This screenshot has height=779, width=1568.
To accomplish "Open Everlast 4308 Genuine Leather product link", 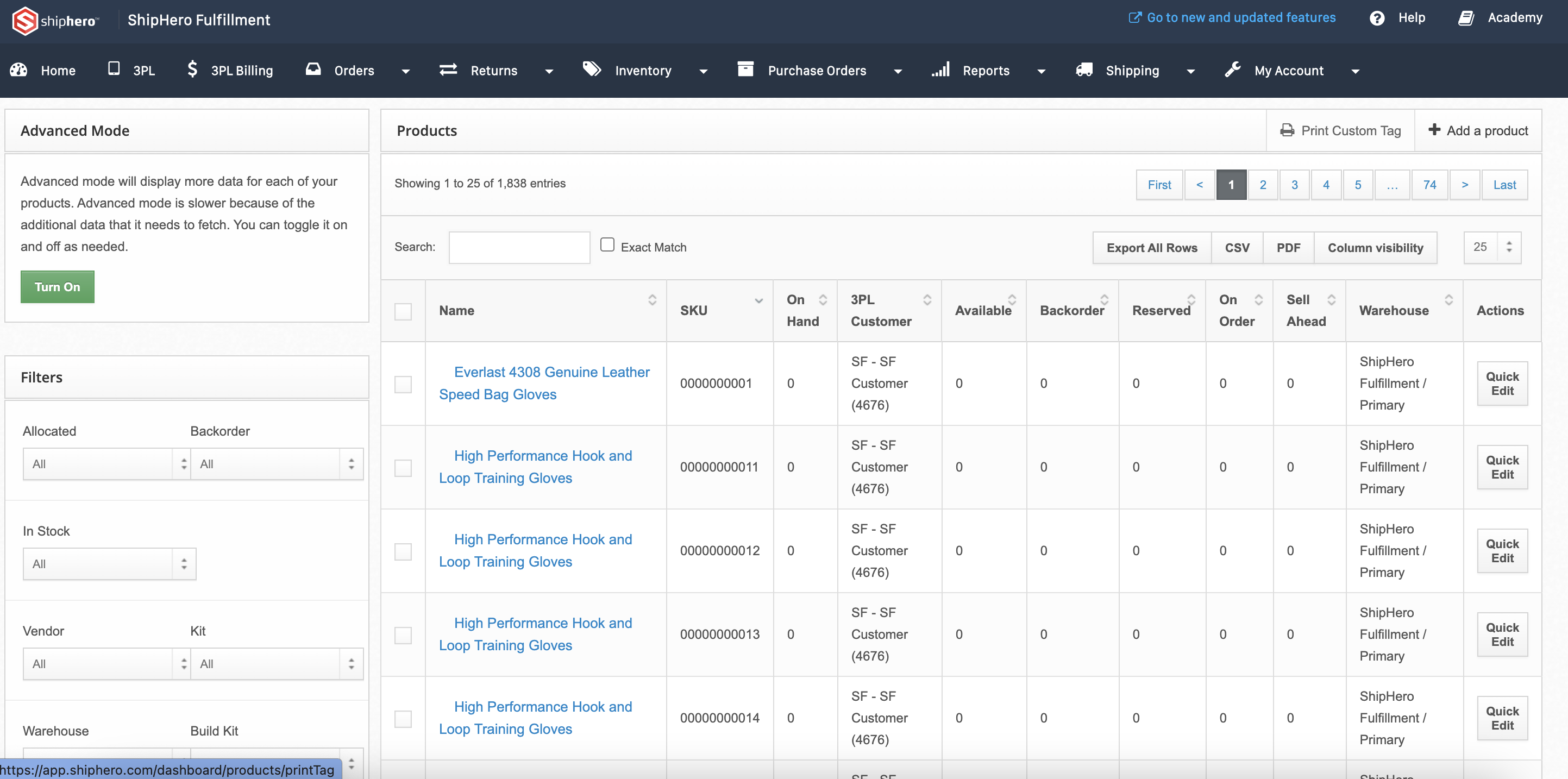I will [x=551, y=373].
